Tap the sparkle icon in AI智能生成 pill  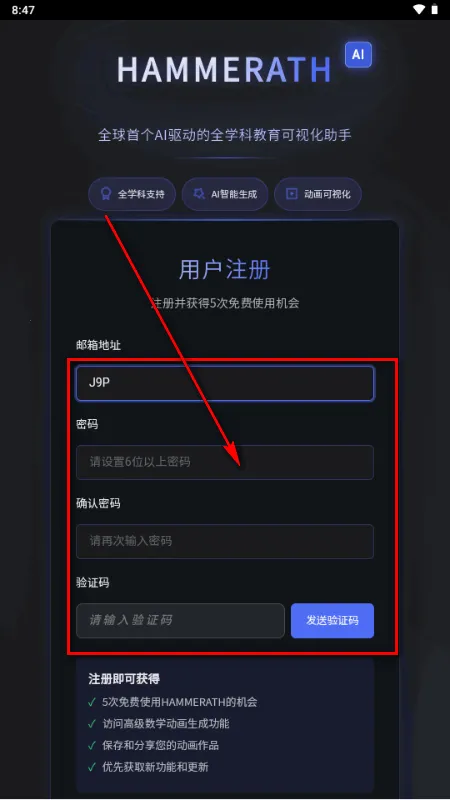click(x=199, y=194)
